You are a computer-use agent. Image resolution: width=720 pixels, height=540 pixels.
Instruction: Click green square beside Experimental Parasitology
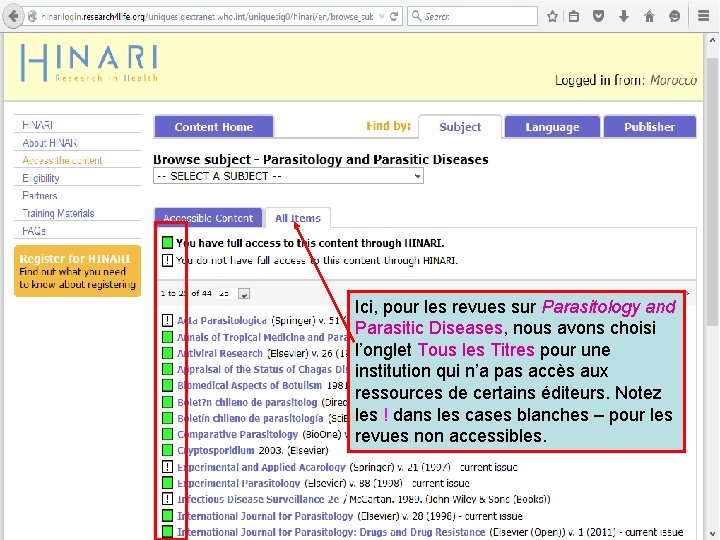[x=168, y=483]
